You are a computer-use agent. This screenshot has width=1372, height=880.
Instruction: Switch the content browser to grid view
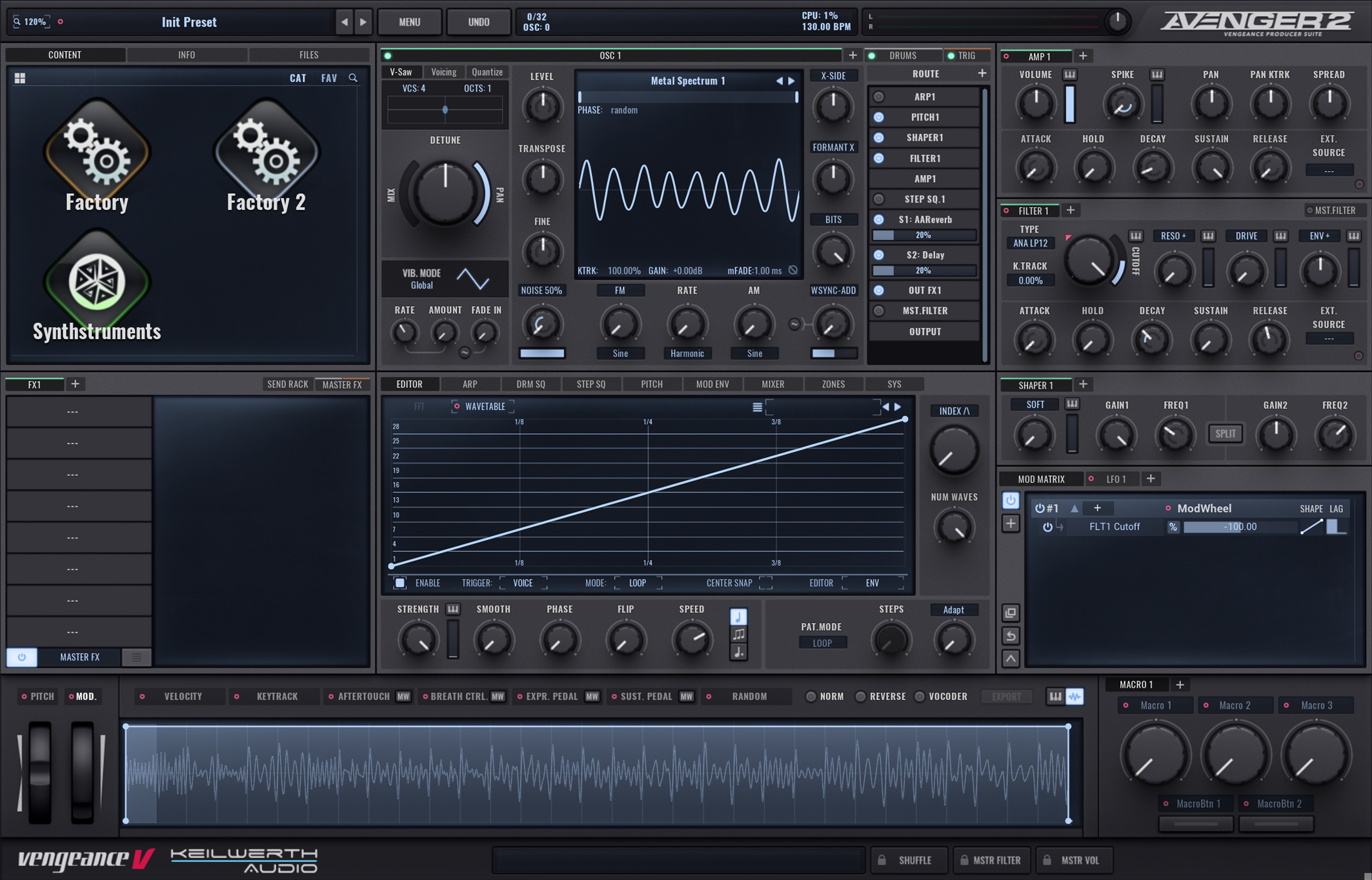pos(20,78)
